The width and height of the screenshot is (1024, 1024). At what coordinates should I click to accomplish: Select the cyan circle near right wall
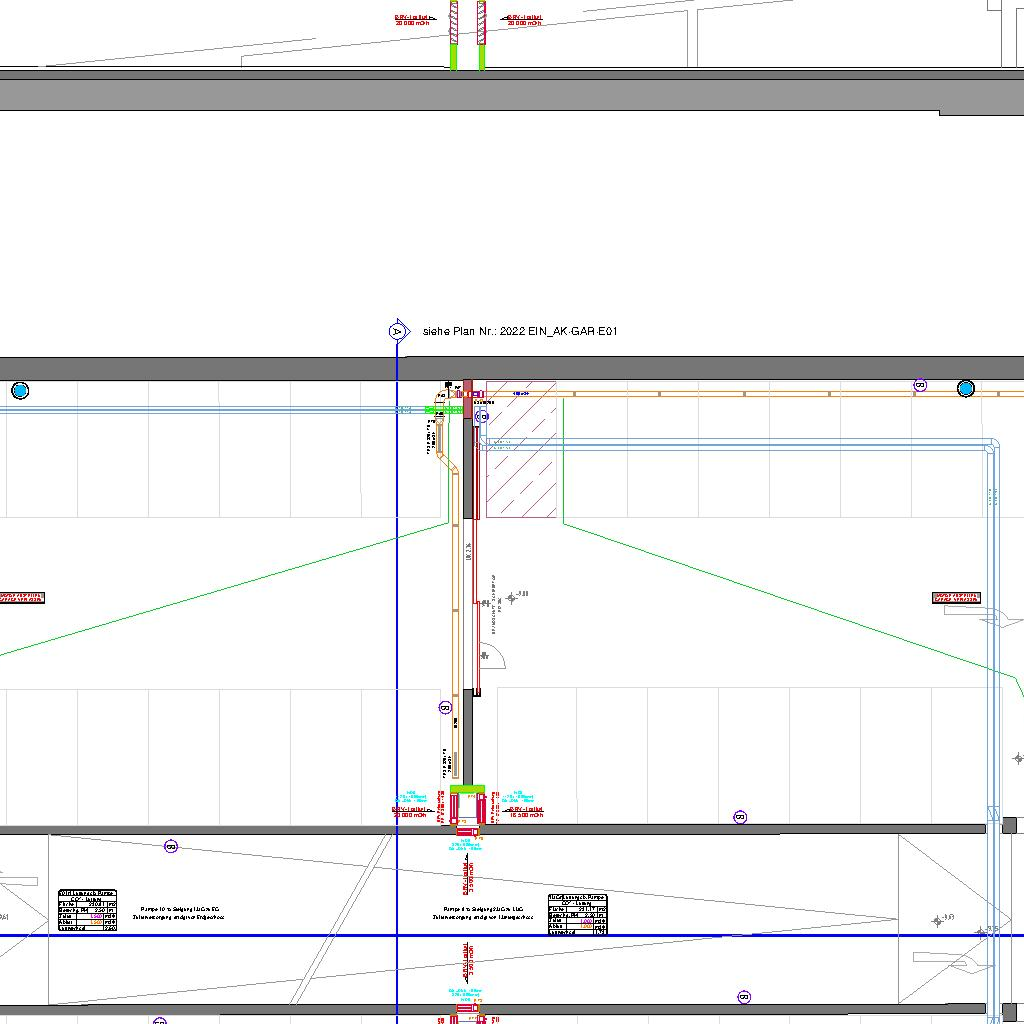tap(965, 388)
